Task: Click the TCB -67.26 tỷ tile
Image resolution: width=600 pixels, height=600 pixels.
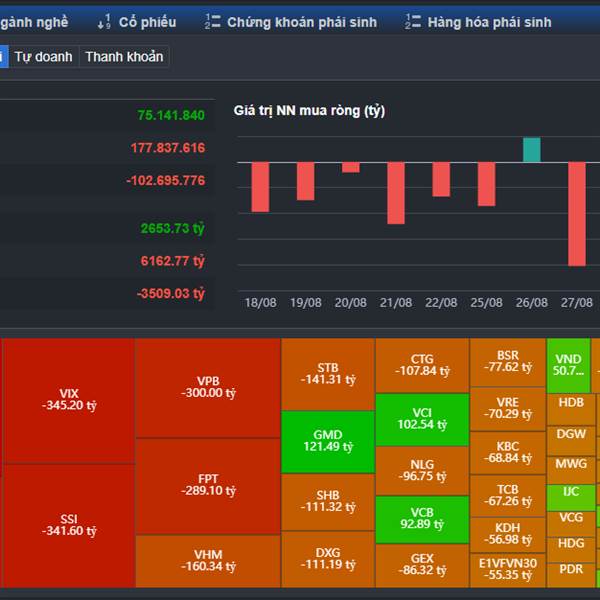Action: click(x=508, y=496)
